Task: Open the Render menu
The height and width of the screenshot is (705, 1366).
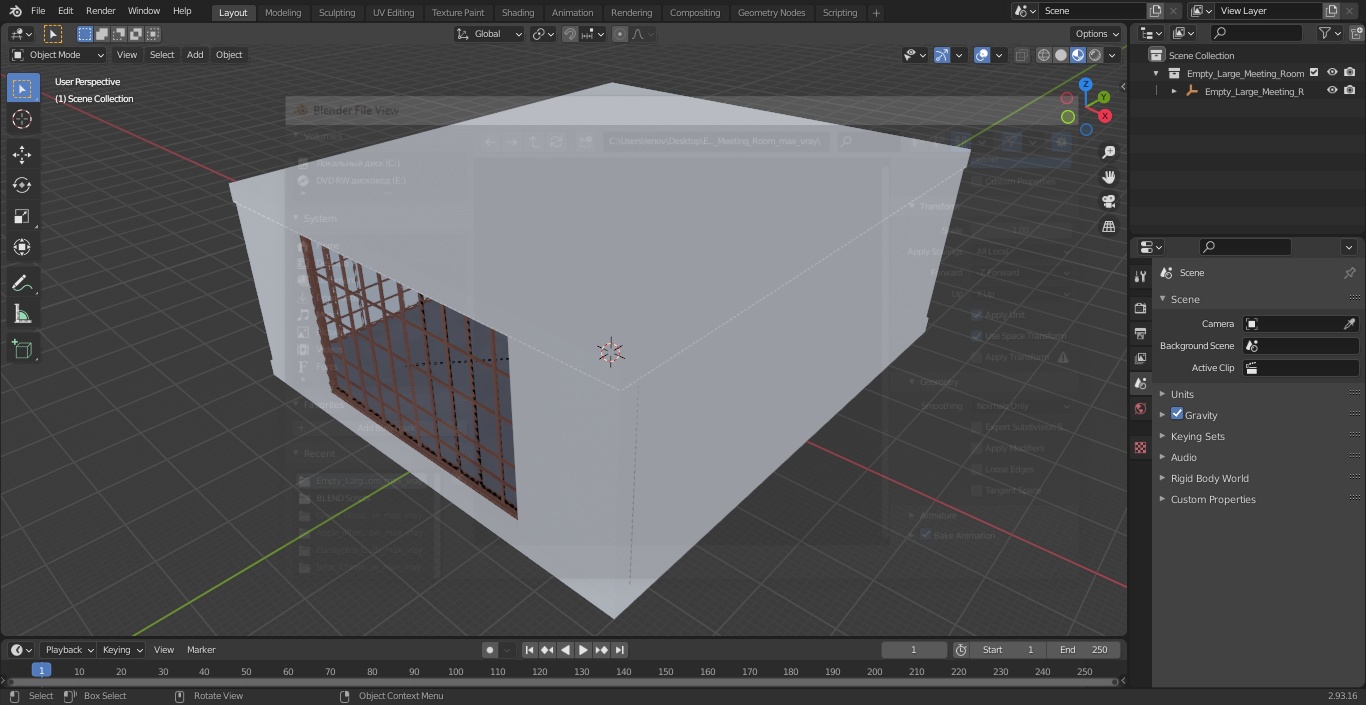Action: coord(100,10)
